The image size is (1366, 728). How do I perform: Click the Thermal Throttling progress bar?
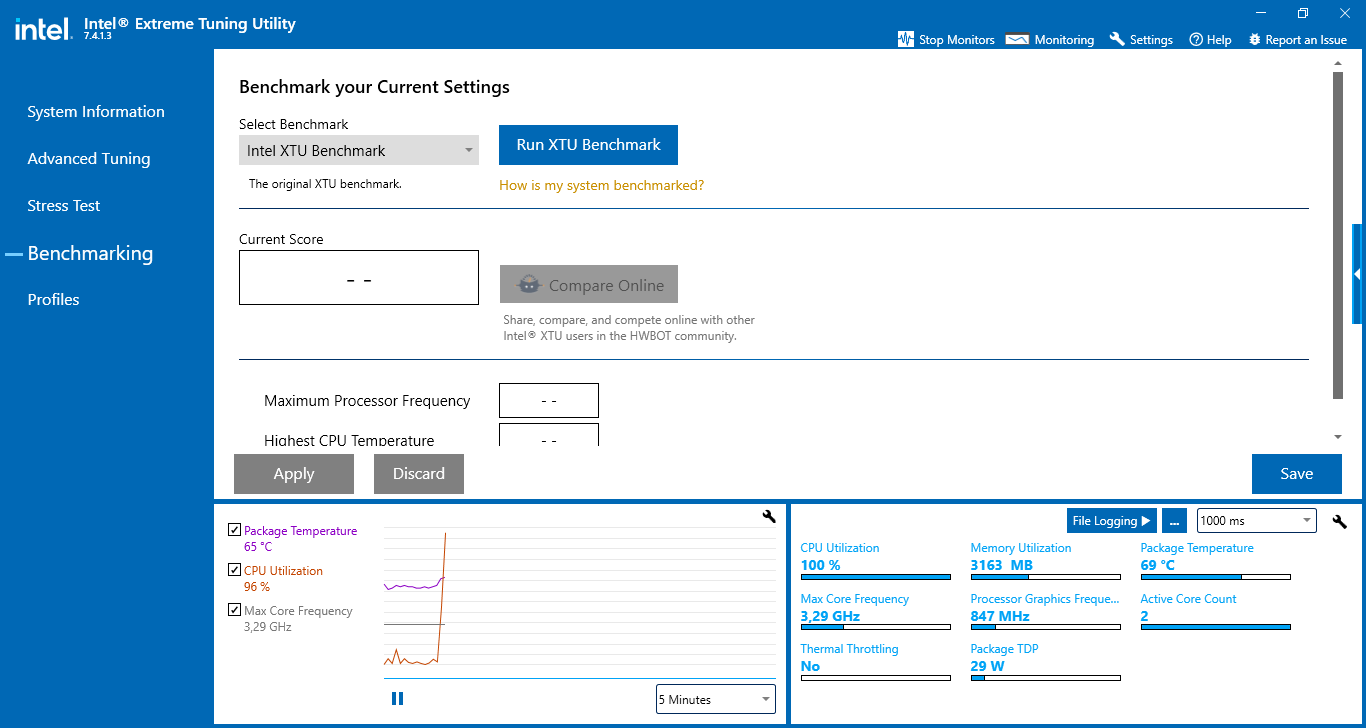876,678
